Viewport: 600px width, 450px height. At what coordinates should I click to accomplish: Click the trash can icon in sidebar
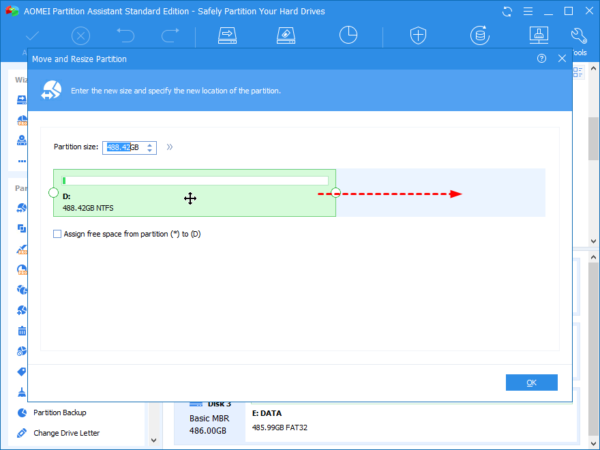[x=22, y=331]
